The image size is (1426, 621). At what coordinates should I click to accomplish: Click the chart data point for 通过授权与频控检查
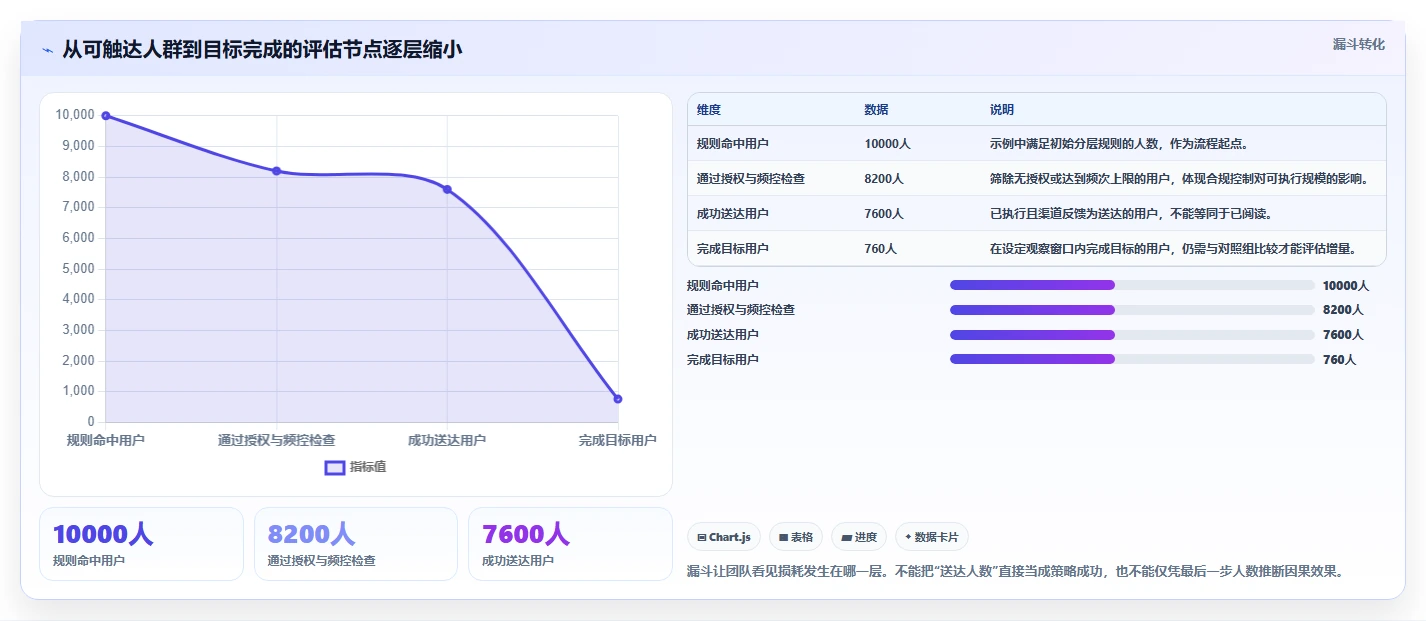[277, 171]
